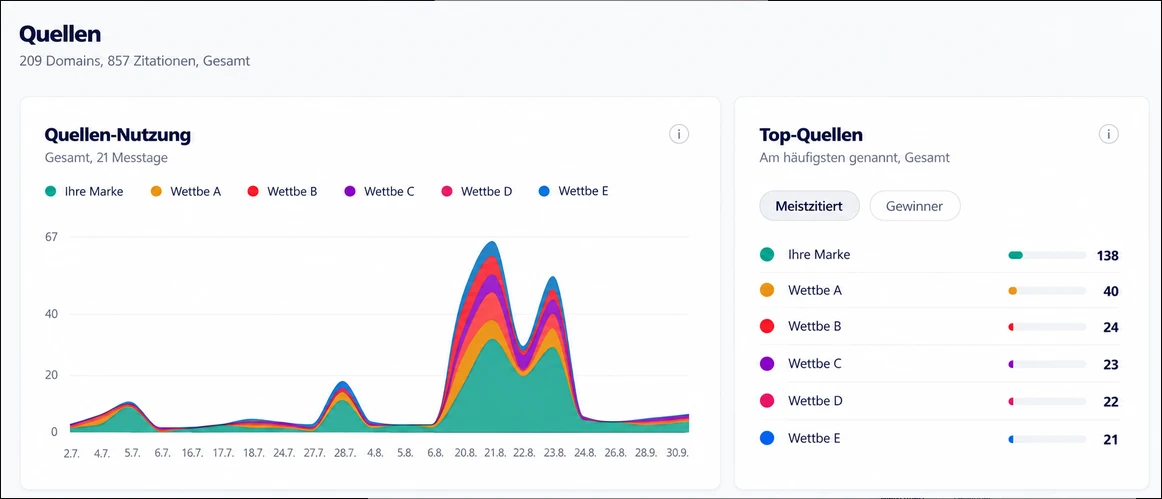
Task: Click the Top-Quellen card title
Action: point(811,135)
